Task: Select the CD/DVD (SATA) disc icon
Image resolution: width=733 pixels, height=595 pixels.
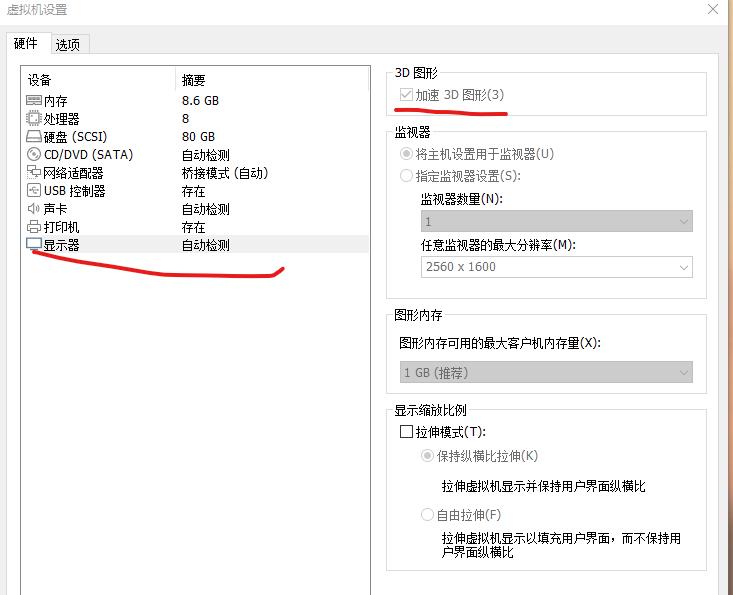Action: point(34,154)
